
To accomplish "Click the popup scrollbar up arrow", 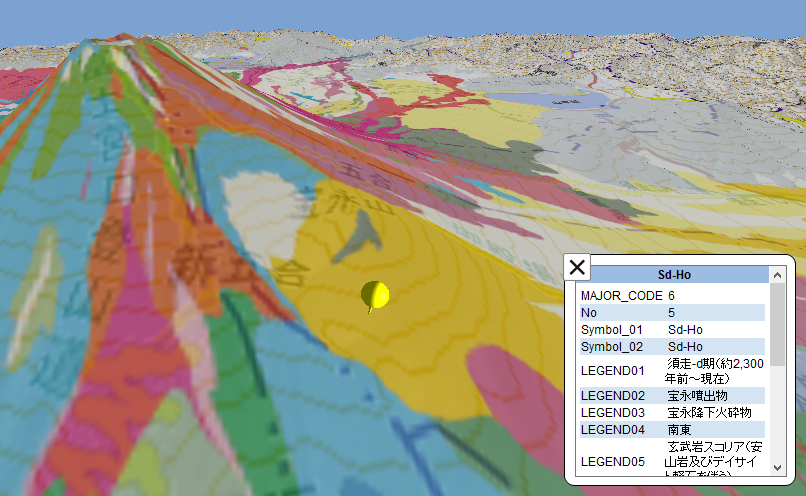I will (777, 275).
